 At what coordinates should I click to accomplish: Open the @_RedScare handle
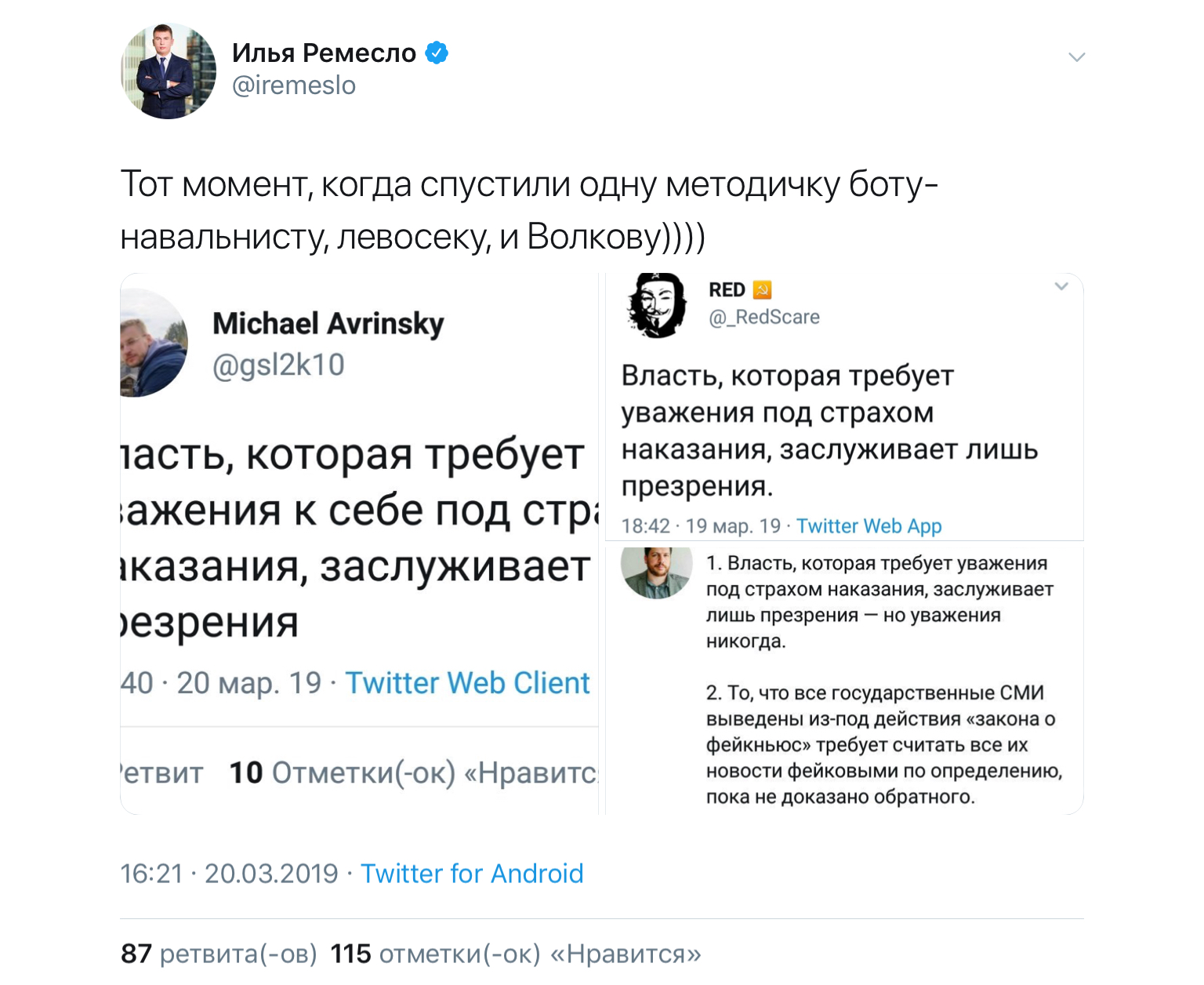coord(764,317)
